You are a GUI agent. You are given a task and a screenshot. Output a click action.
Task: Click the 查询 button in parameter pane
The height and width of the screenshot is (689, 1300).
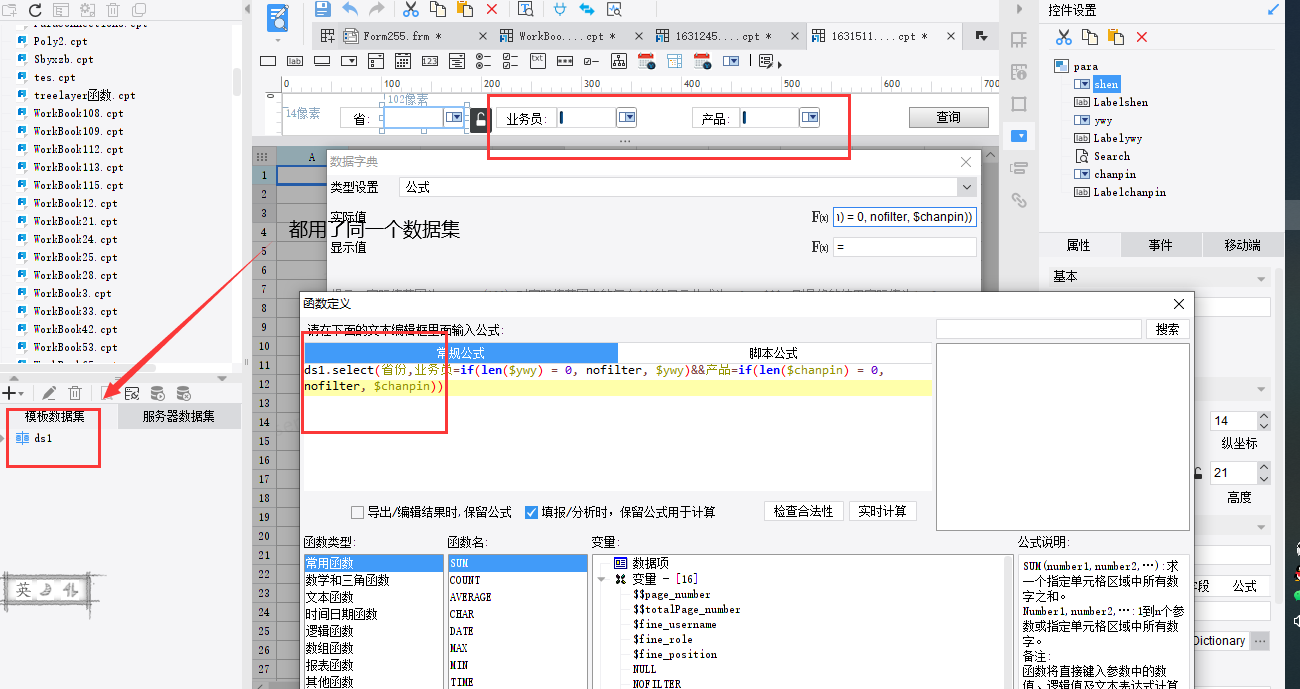click(x=948, y=118)
